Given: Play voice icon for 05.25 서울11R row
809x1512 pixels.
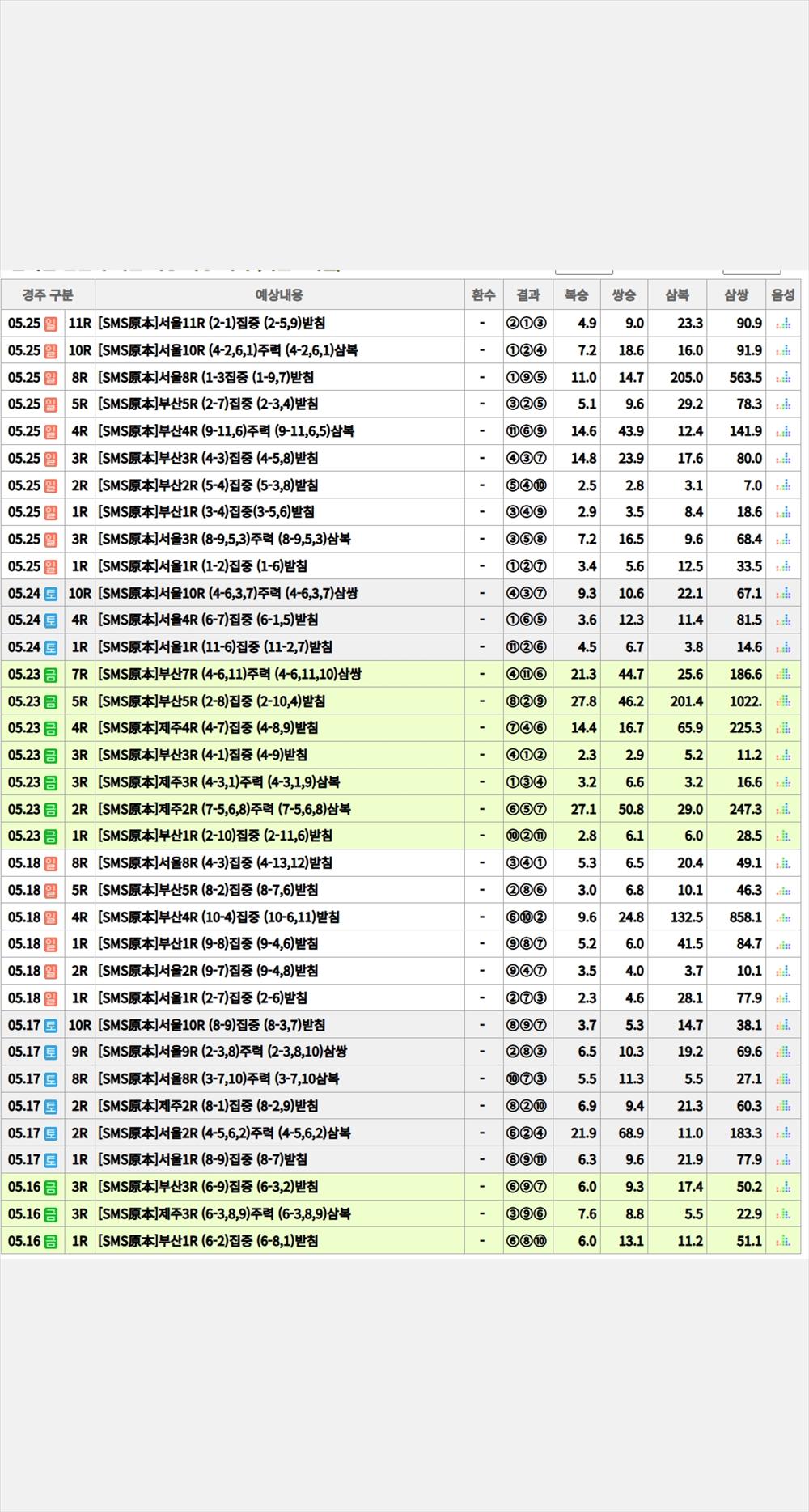Looking at the screenshot, I should click(x=783, y=324).
